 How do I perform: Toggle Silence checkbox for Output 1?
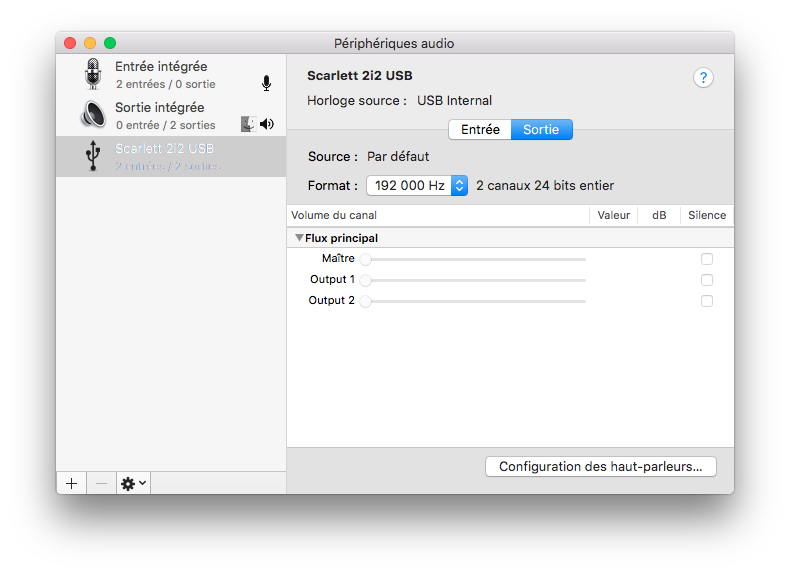click(x=707, y=280)
